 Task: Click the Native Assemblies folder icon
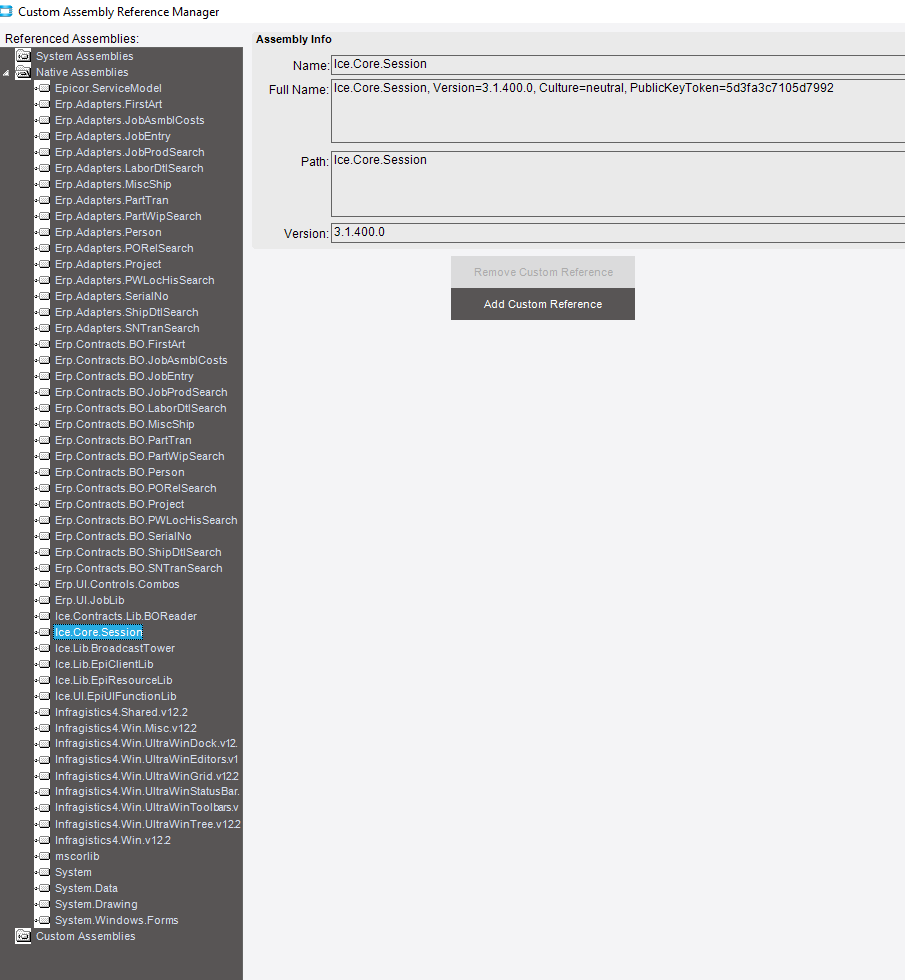[23, 72]
